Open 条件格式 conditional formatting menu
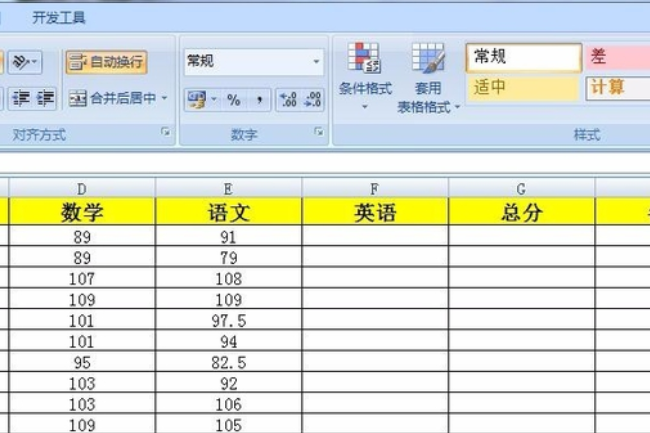Image resolution: width=650 pixels, height=433 pixels. click(365, 76)
